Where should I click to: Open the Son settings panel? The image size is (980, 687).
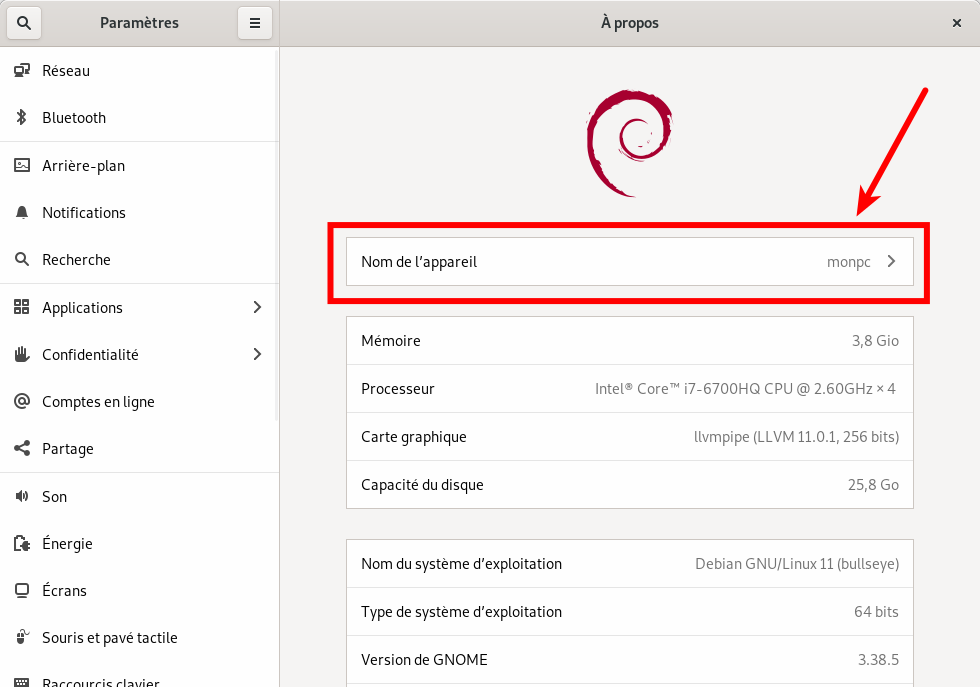coord(139,496)
